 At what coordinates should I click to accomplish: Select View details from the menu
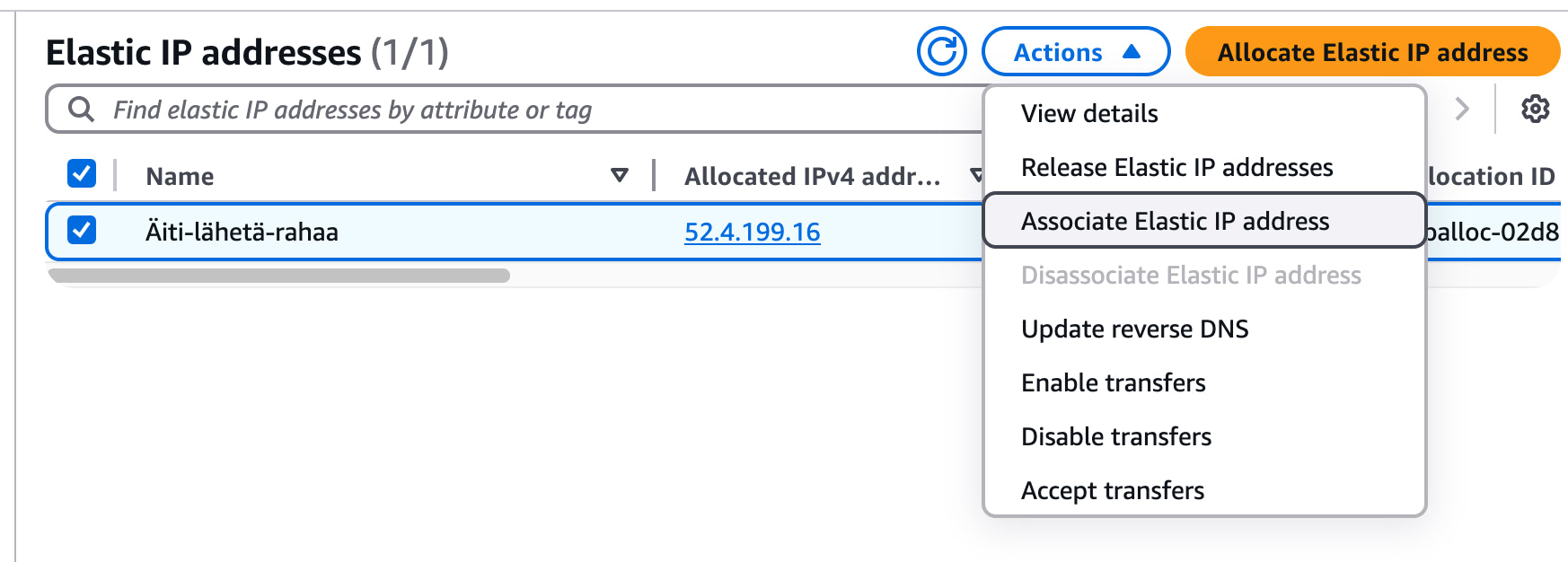point(1089,114)
